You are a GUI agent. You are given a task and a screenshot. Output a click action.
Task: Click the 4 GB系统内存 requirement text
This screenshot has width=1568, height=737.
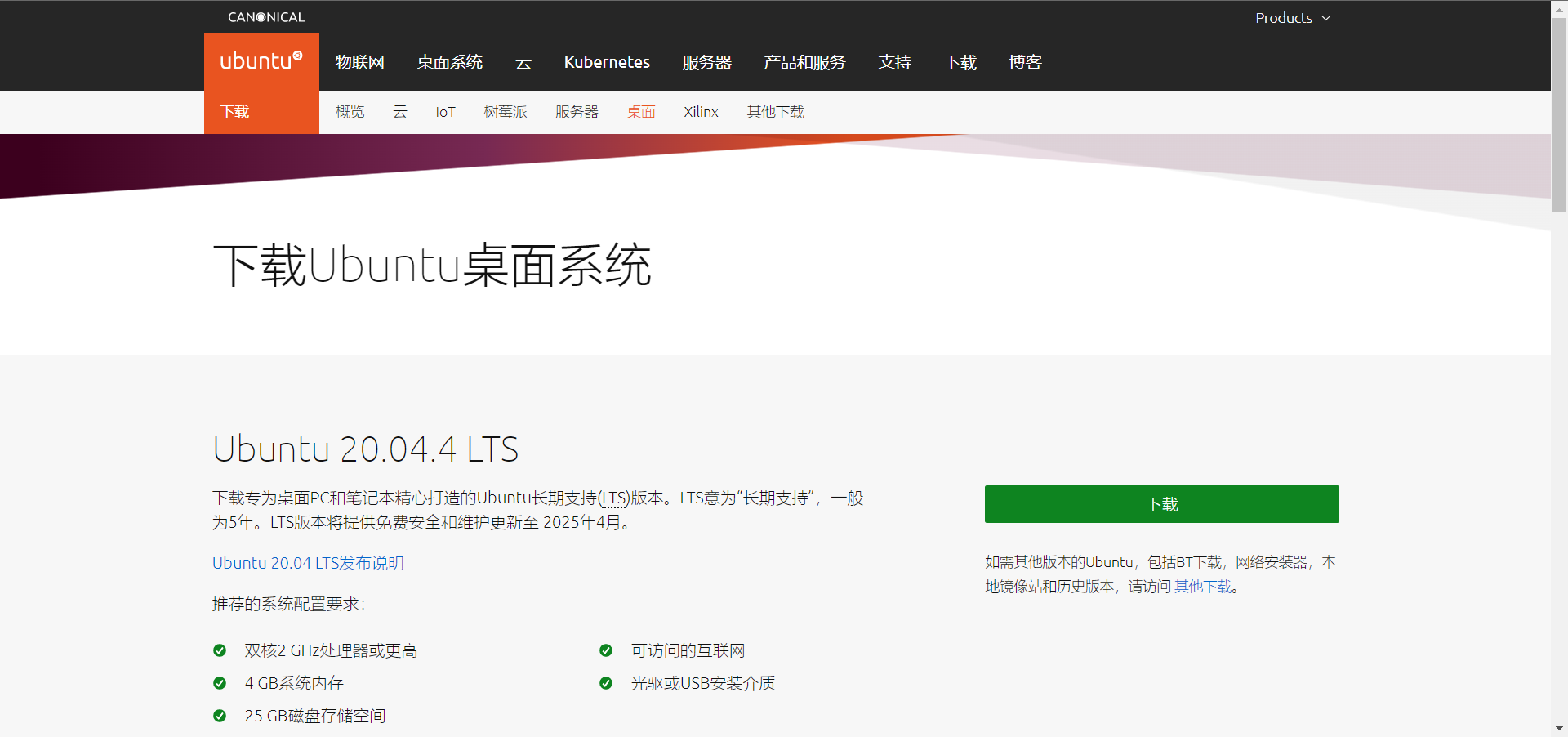click(294, 683)
